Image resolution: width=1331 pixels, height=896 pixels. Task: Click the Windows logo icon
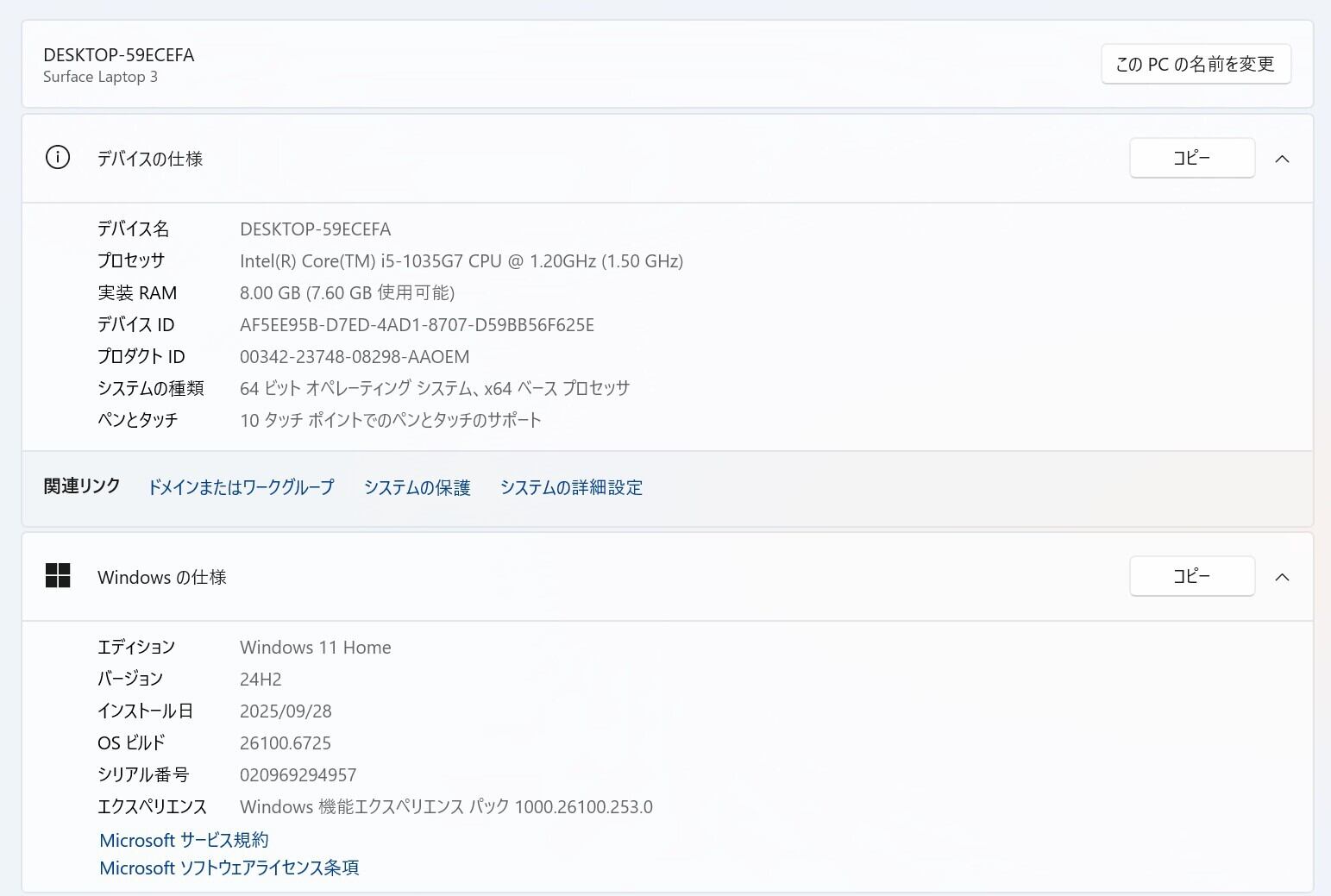(x=58, y=575)
